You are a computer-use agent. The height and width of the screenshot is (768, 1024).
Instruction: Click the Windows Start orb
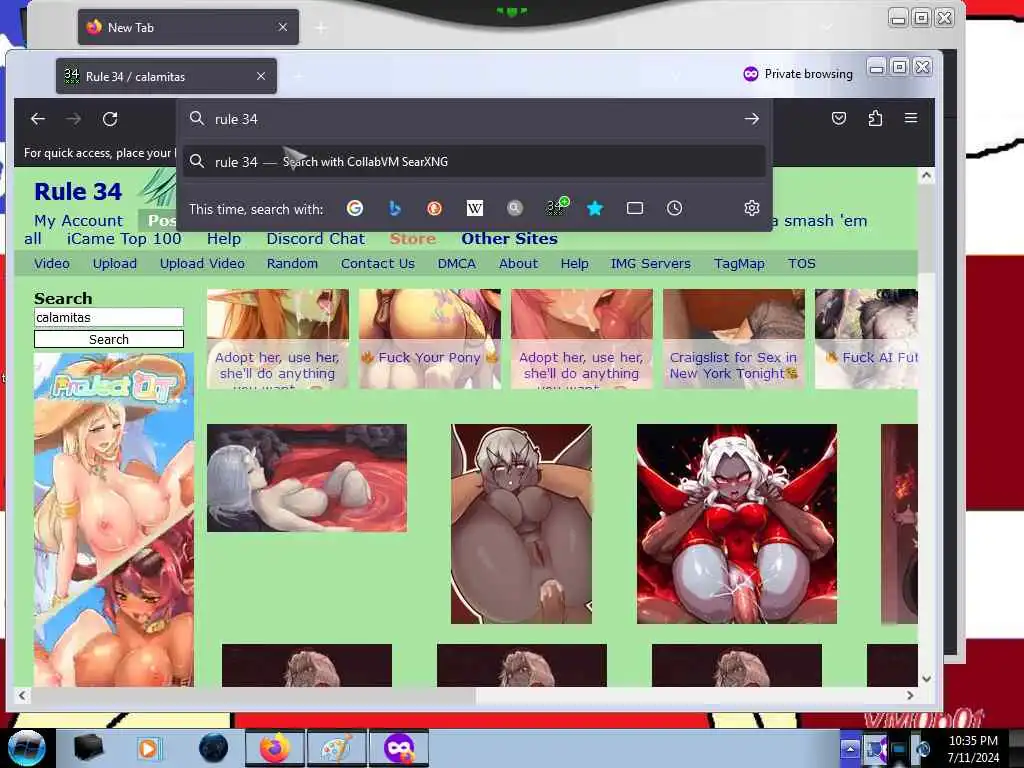coord(25,748)
